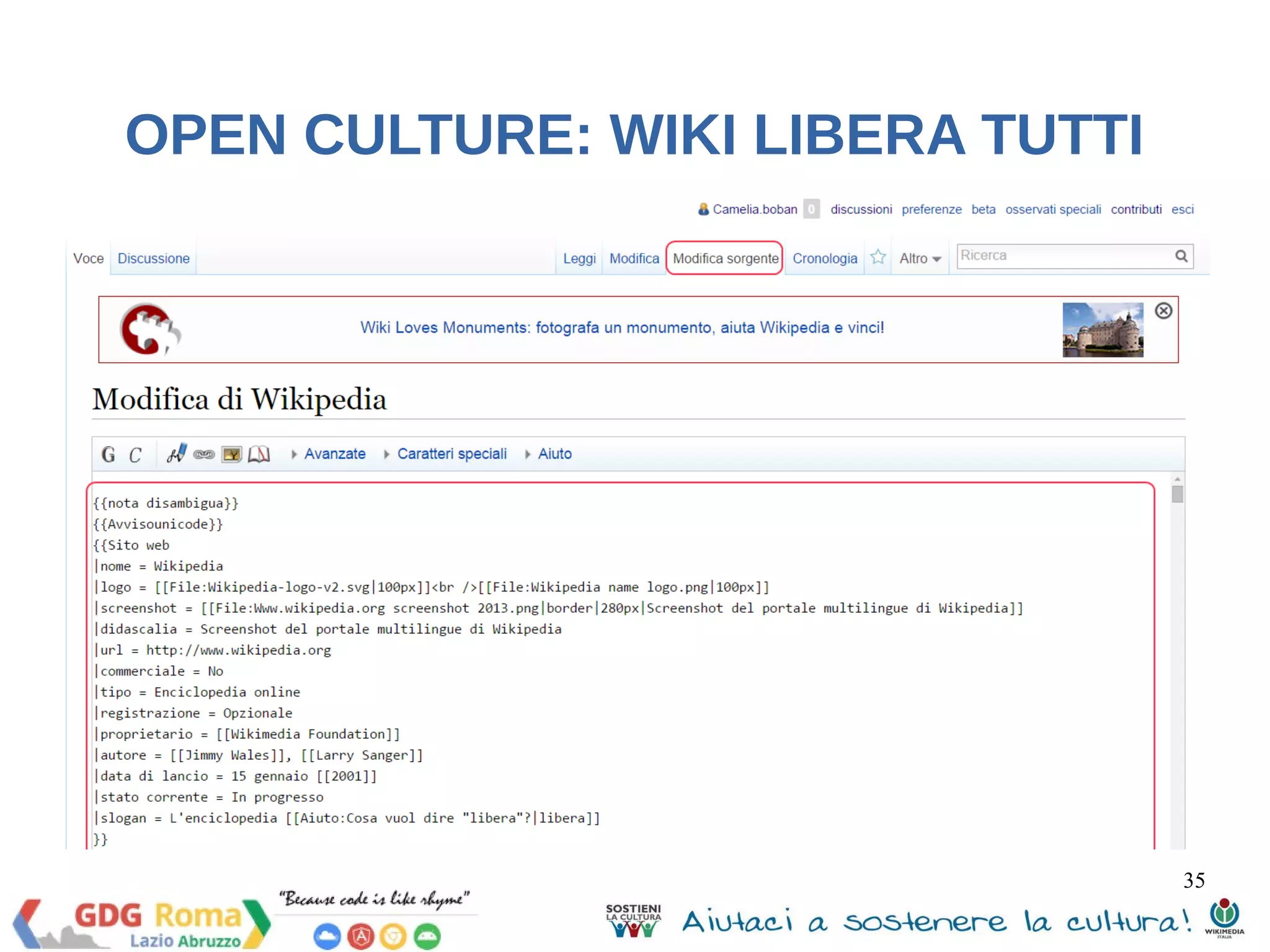The image size is (1270, 952).
Task: Open the Leggi tab
Action: [x=579, y=259]
